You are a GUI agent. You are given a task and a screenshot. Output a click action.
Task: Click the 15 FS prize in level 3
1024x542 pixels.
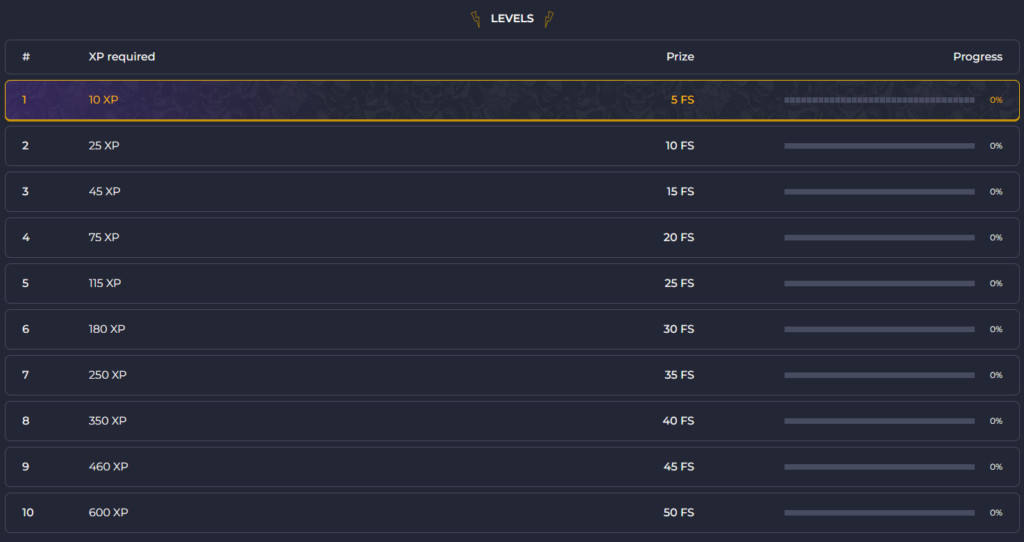point(680,192)
